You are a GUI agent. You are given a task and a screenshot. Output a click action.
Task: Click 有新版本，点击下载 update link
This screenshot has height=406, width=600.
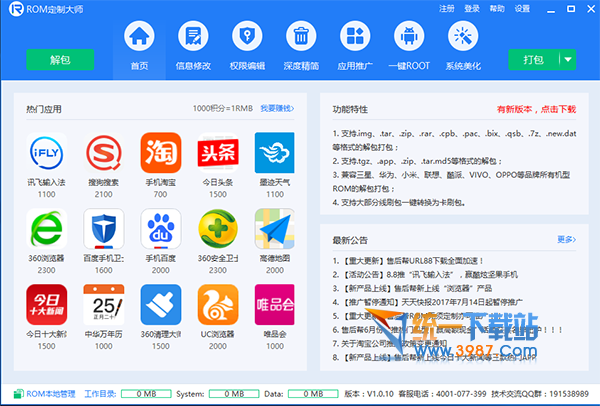pyautogui.click(x=536, y=109)
